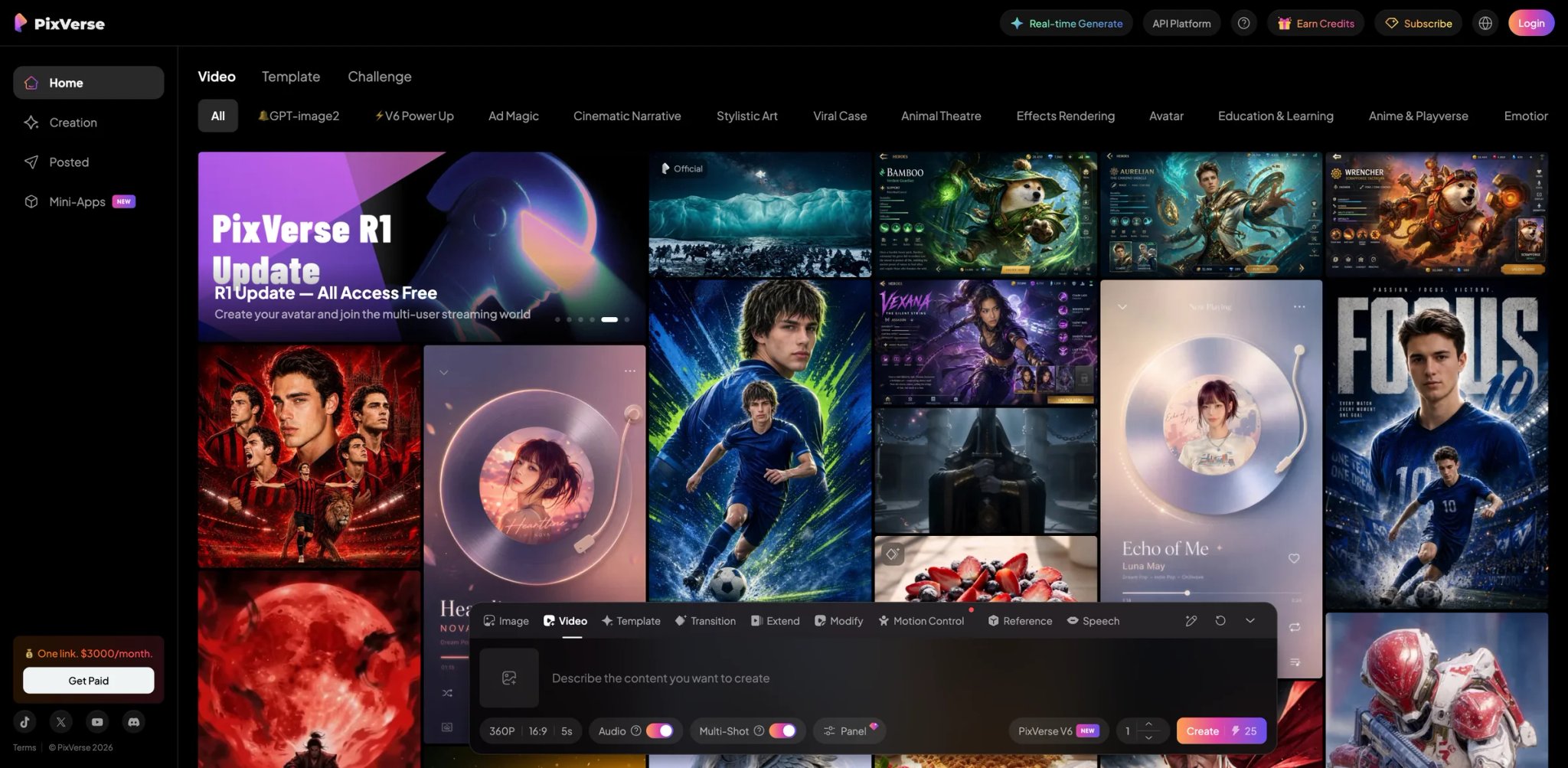Click the Posted paper-plane icon
The width and height of the screenshot is (1568, 768).
pyautogui.click(x=31, y=162)
